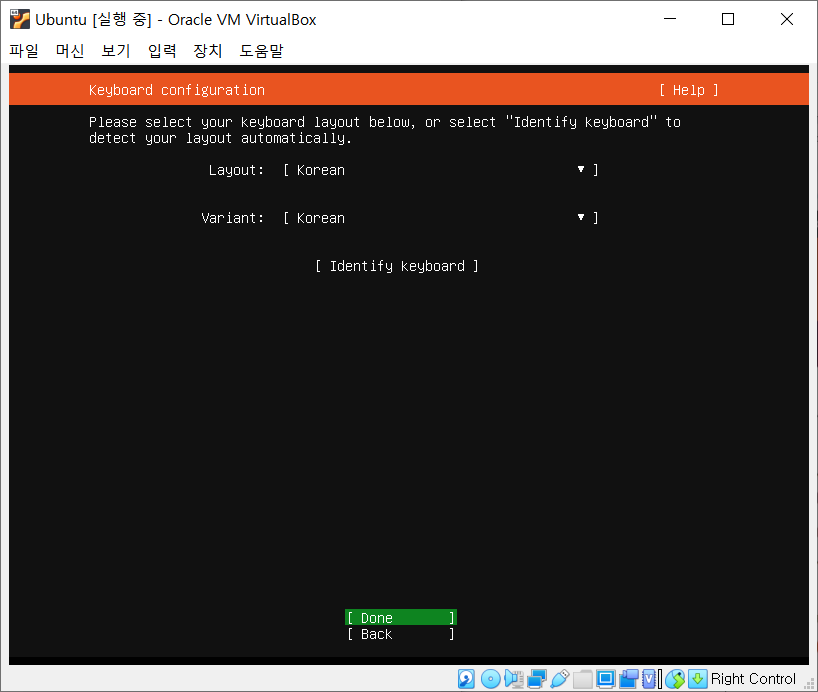Click the USB devices status icon
This screenshot has height=692, width=818.
(559, 678)
